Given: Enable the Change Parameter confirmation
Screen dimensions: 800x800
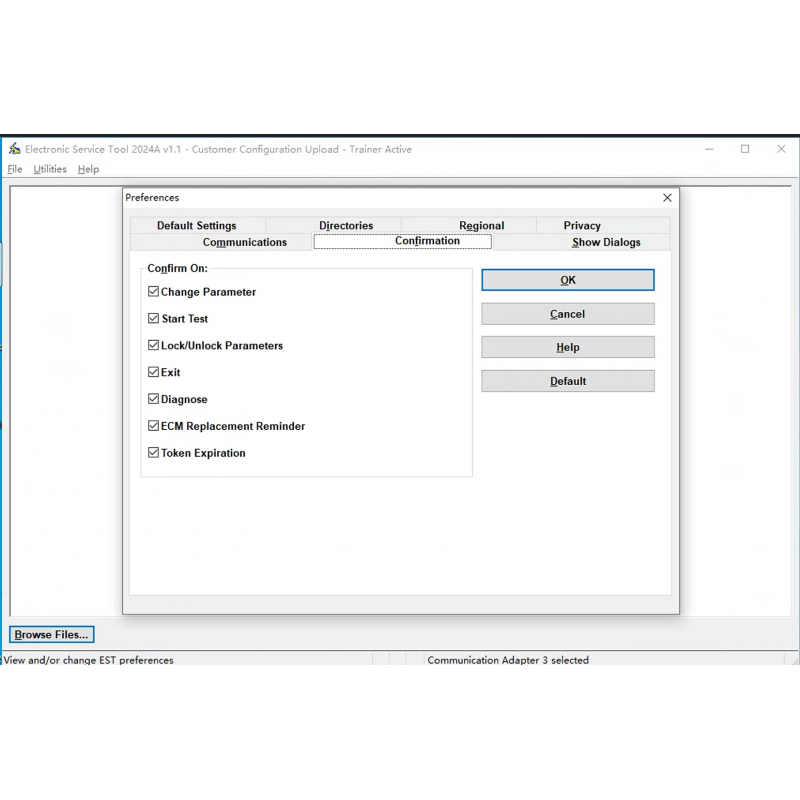Looking at the screenshot, I should [154, 291].
